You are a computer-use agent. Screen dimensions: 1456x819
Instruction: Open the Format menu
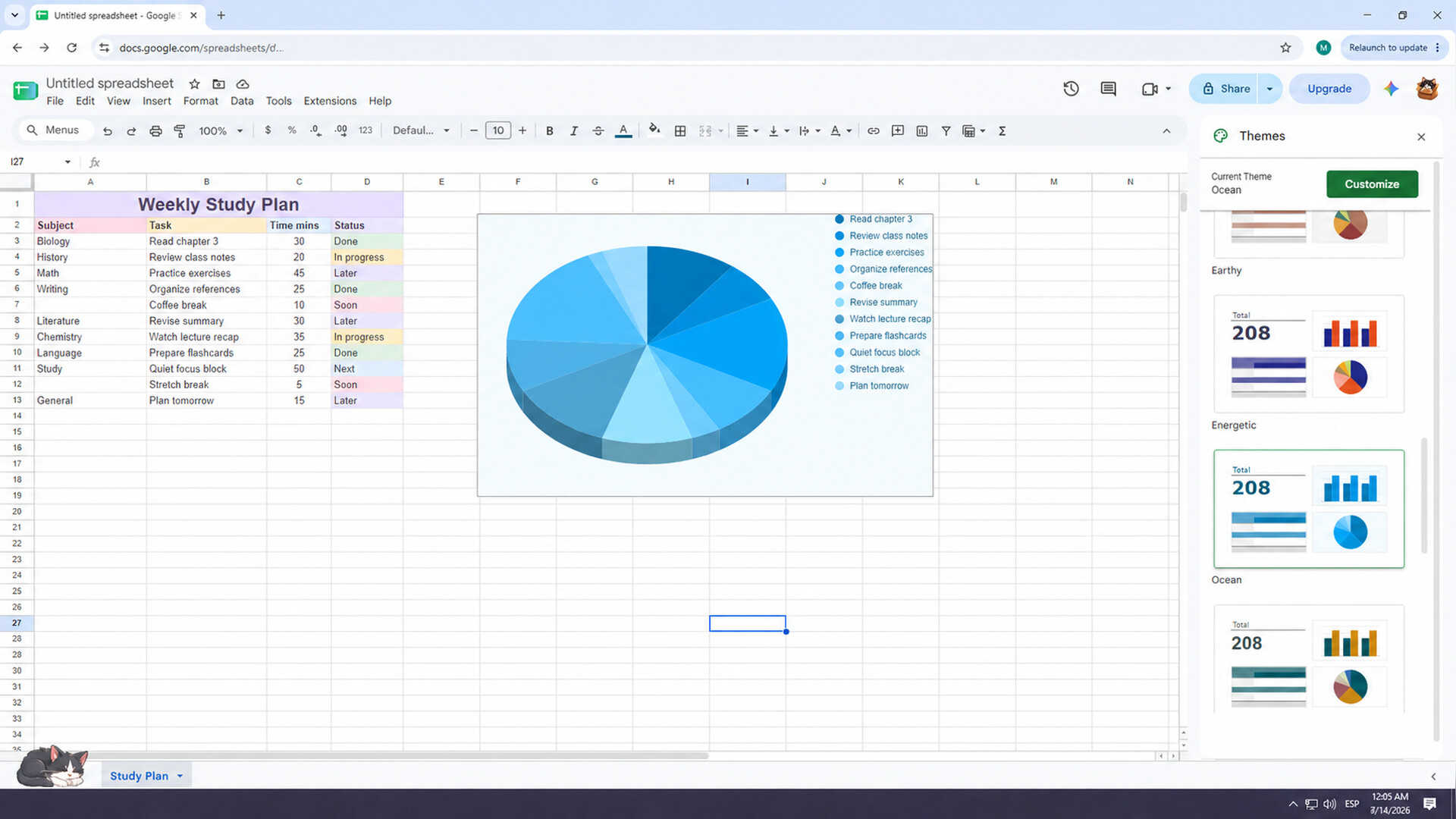click(x=200, y=101)
